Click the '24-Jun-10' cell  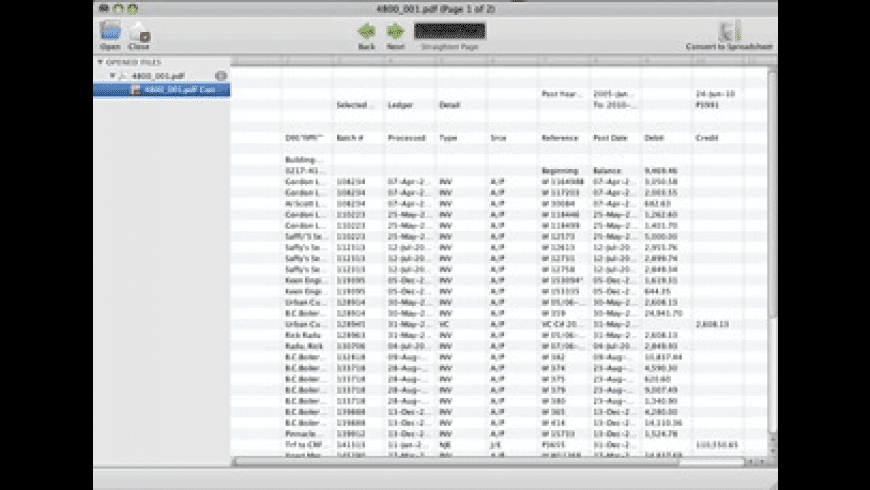[715, 94]
